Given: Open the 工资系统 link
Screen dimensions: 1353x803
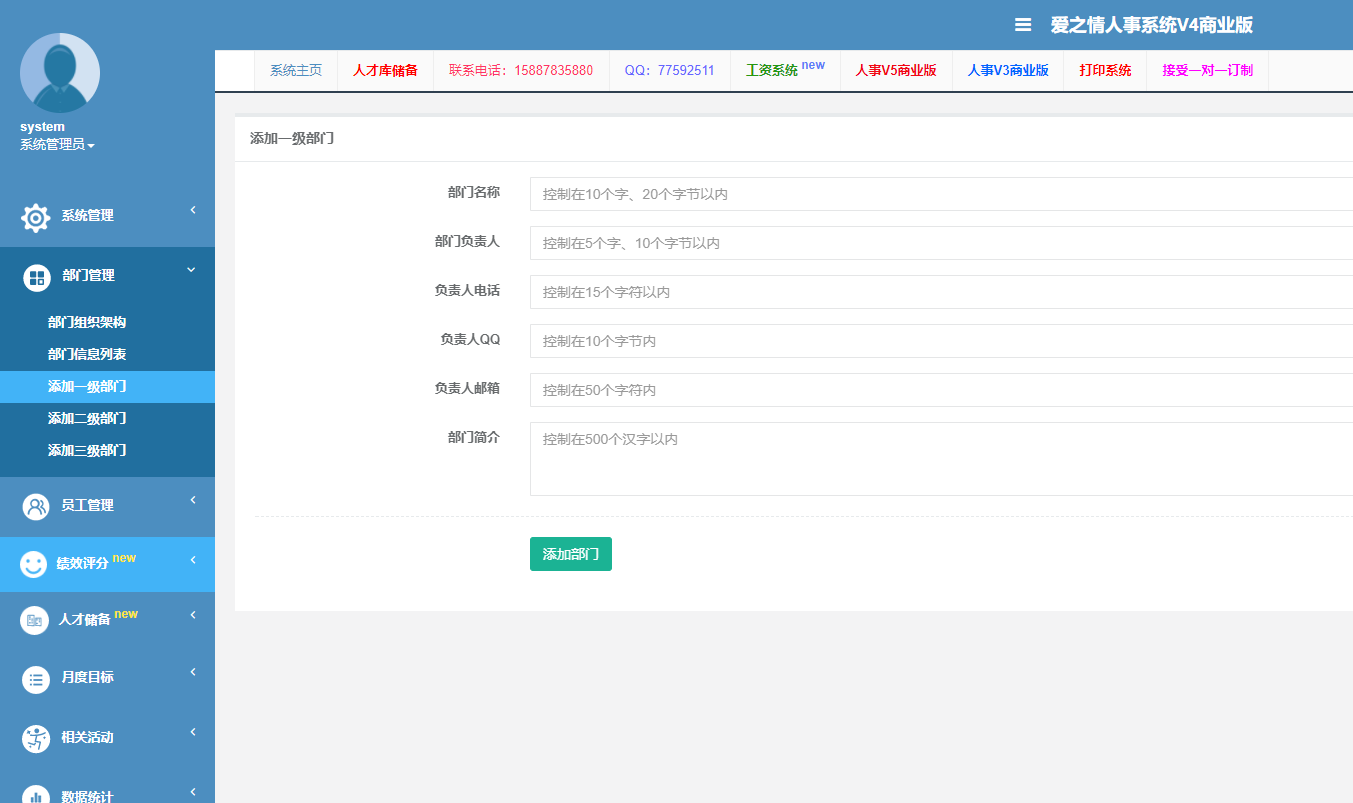Looking at the screenshot, I should 772,71.
